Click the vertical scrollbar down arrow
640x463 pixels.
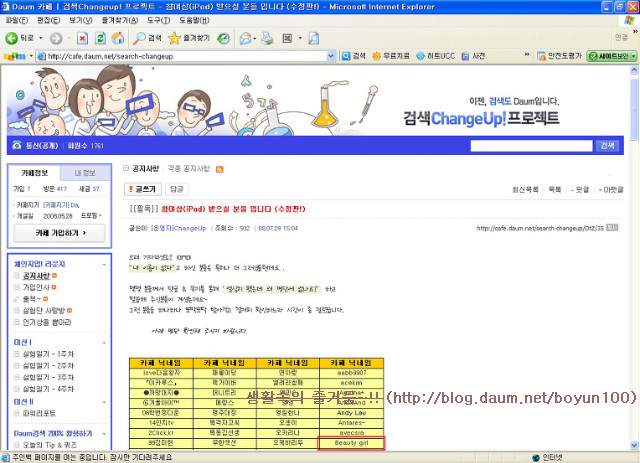[x=634, y=445]
